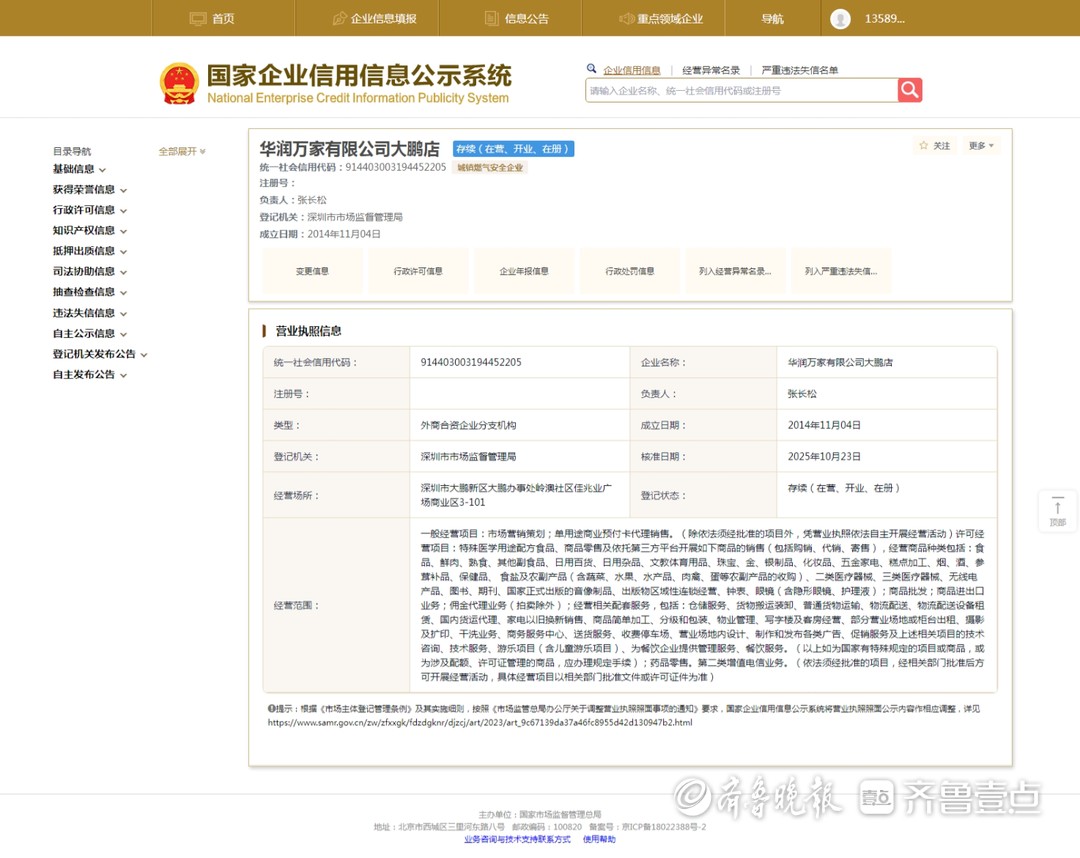The width and height of the screenshot is (1080, 858).
Task: Open the samr.gov.cn notice link
Action: click(x=480, y=722)
